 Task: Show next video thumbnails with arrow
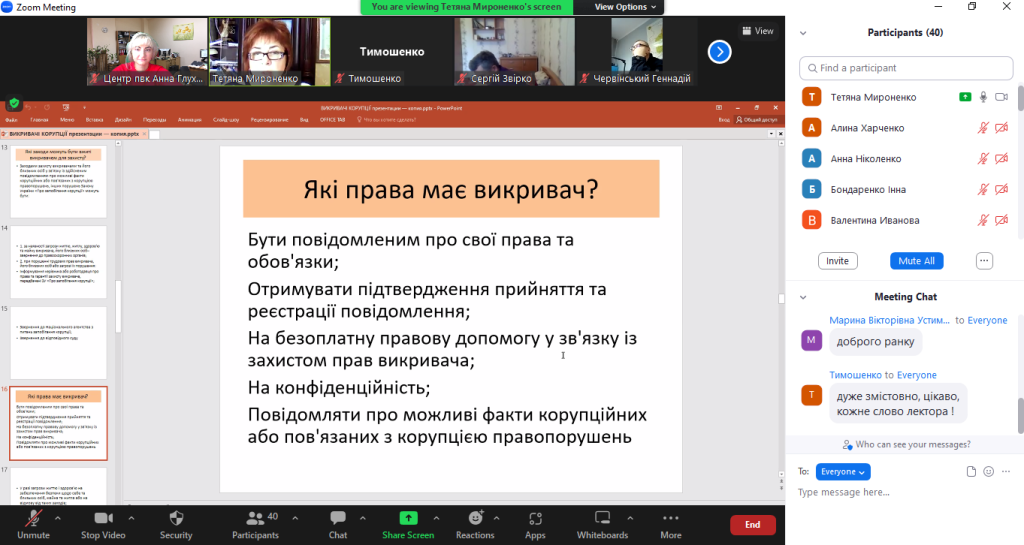pos(719,51)
